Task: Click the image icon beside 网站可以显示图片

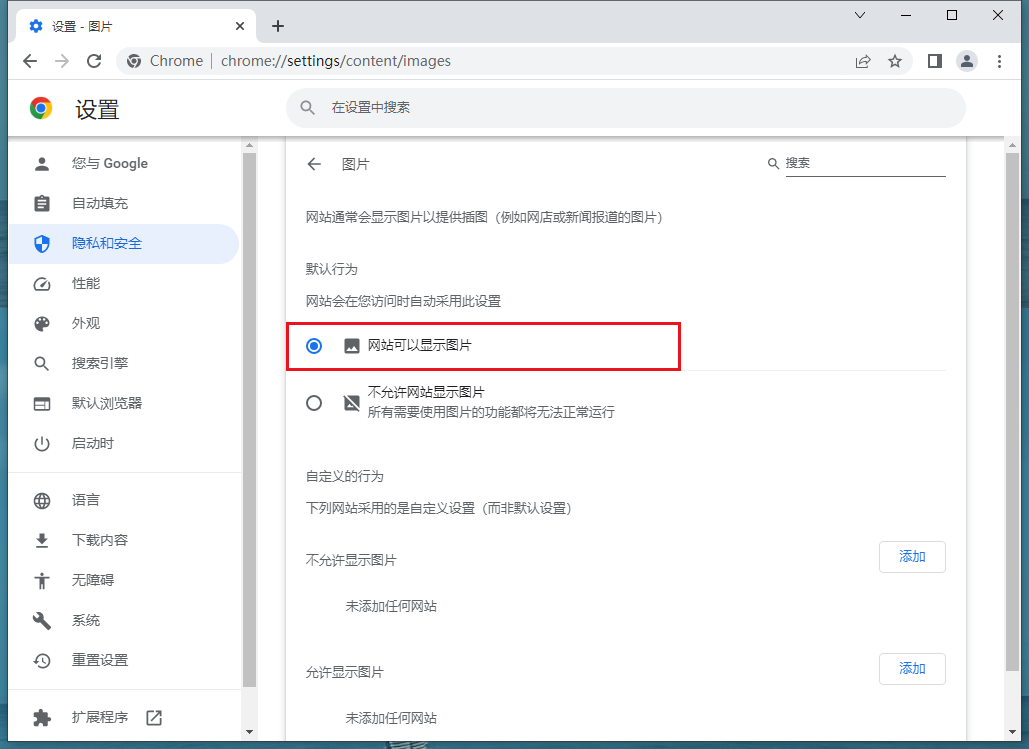Action: tap(352, 346)
